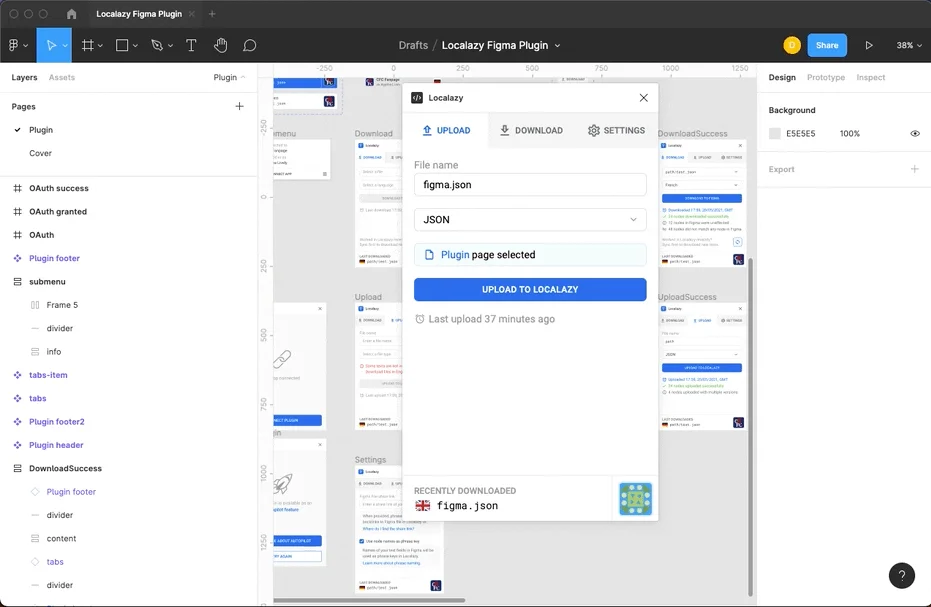Click the tabs-item component icon
The height and width of the screenshot is (607, 931).
pyautogui.click(x=17, y=375)
